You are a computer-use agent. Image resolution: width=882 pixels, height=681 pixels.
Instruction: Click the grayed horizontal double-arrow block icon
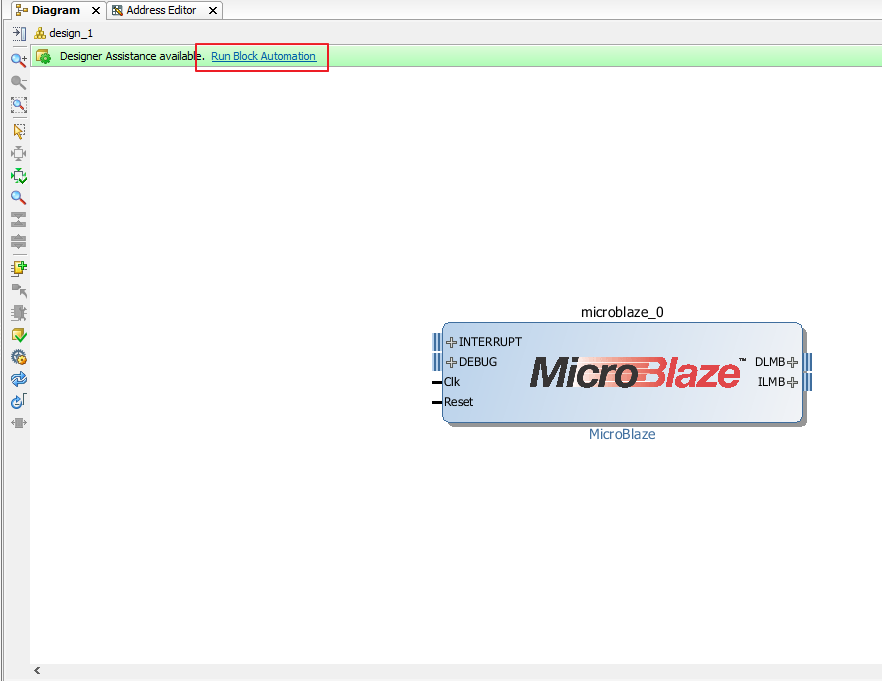(x=19, y=423)
